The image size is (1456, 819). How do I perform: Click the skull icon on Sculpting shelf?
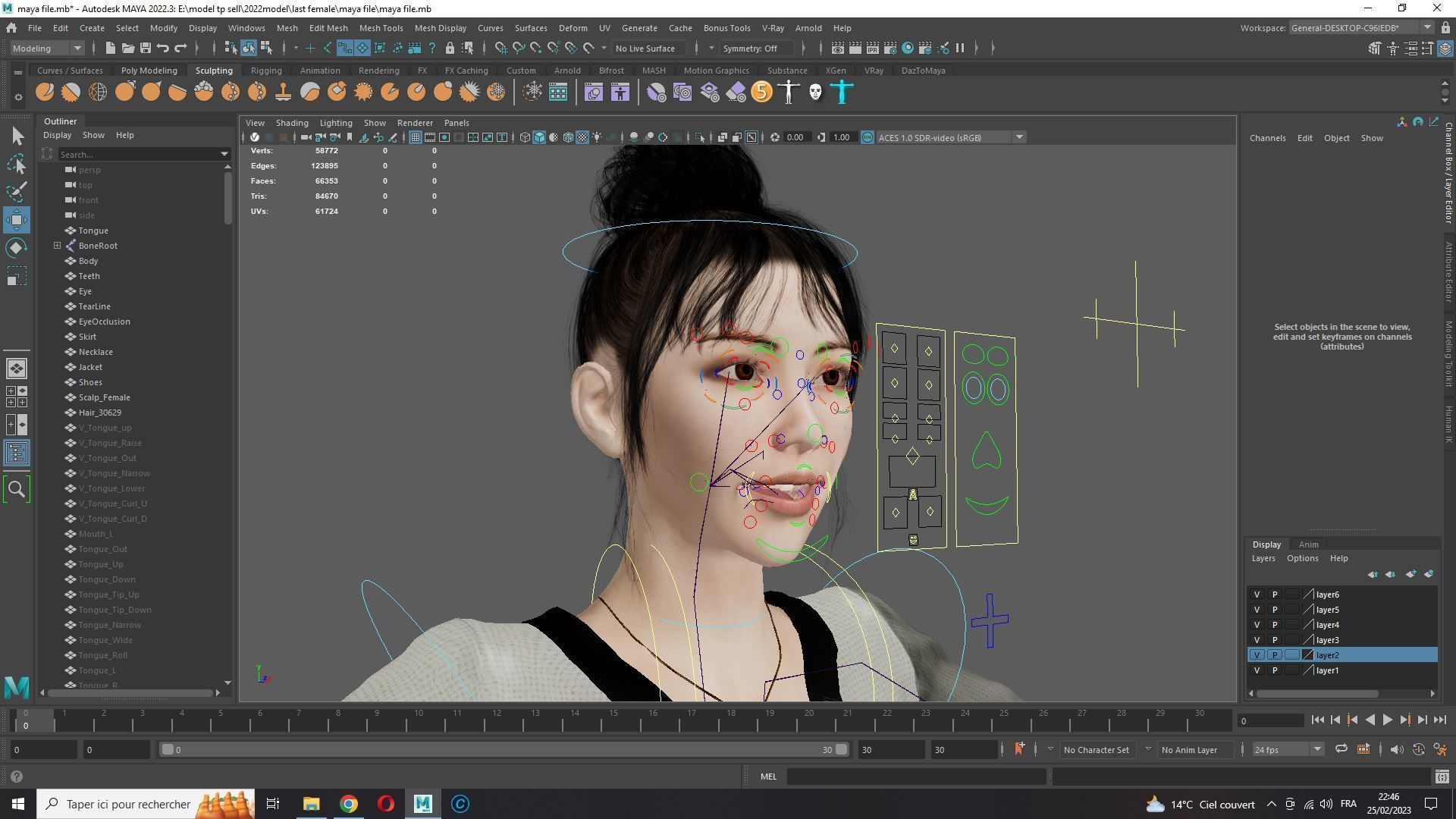click(815, 93)
